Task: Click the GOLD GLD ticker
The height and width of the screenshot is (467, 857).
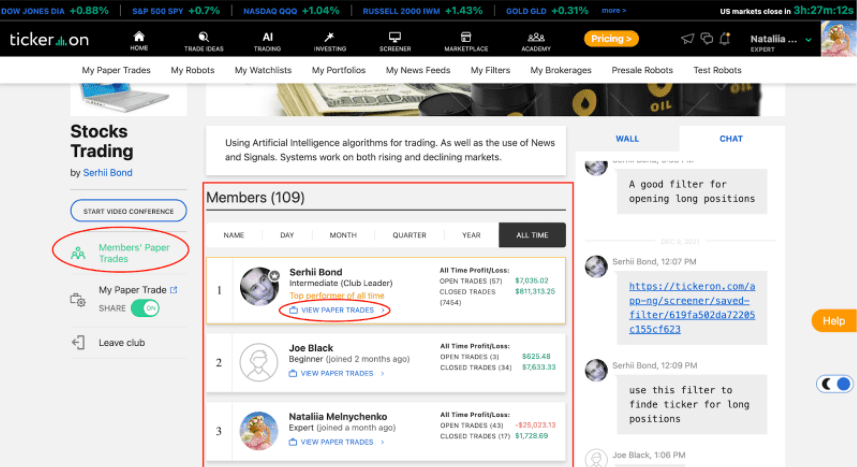Action: click(x=547, y=10)
